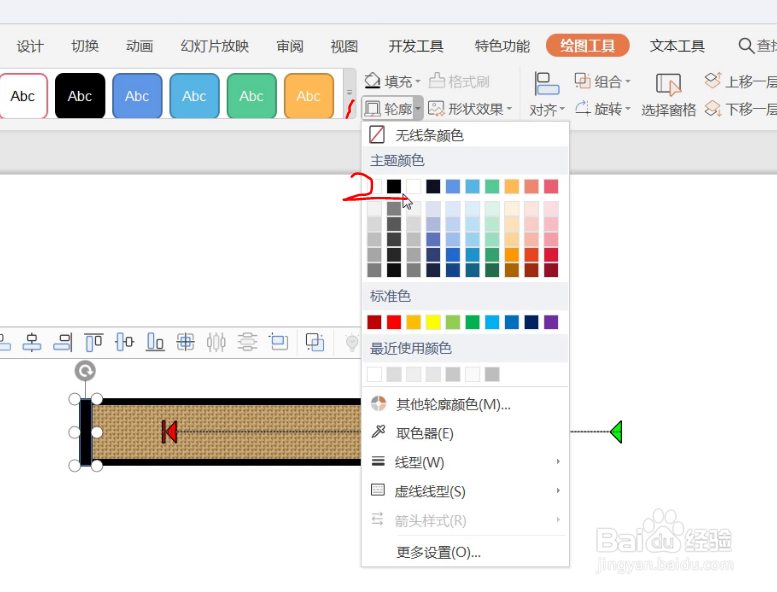Click the rotation handle above shape

tap(85, 371)
